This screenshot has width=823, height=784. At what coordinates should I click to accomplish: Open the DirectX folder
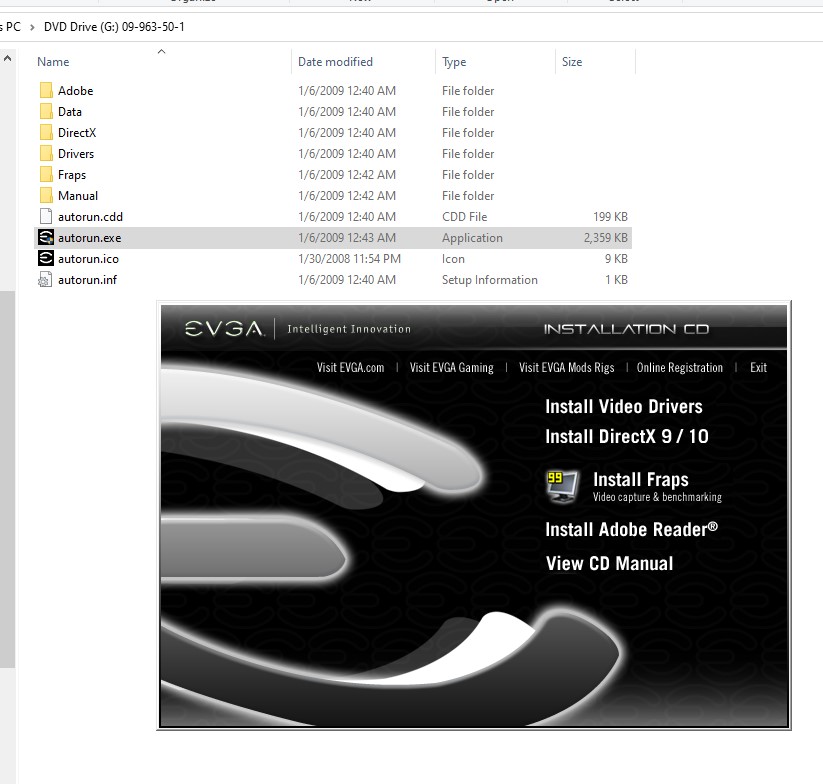coord(78,132)
